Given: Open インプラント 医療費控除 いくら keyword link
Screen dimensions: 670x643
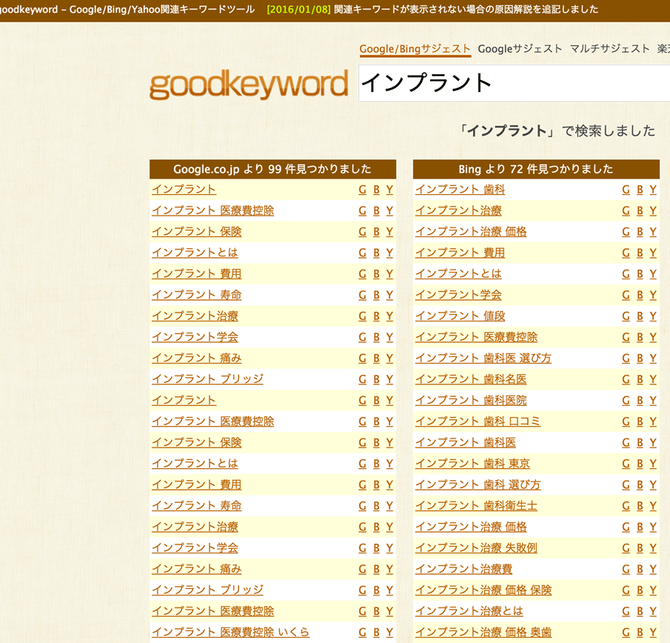Looking at the screenshot, I should (230, 632).
